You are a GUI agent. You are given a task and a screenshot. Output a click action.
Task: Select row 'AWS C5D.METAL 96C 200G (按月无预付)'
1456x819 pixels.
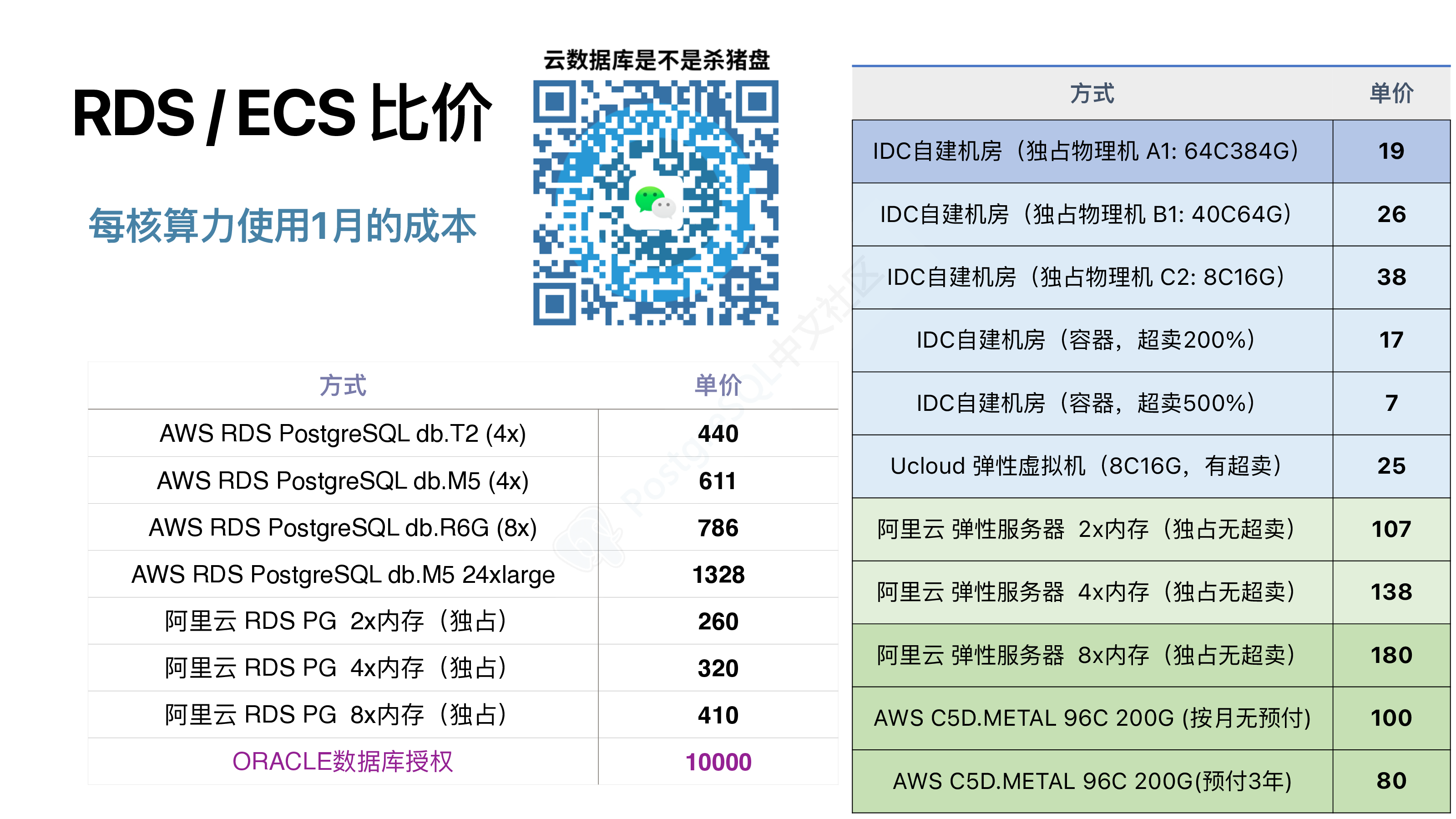pos(1151,718)
